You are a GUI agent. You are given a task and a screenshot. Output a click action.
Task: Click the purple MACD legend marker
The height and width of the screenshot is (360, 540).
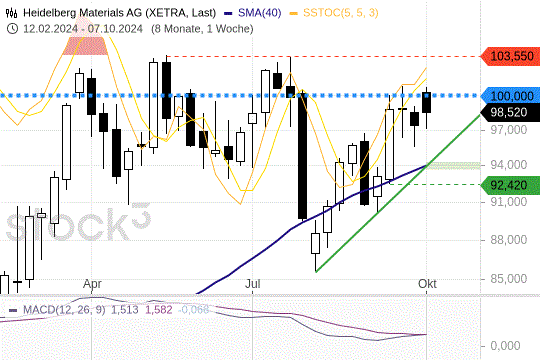point(13,310)
